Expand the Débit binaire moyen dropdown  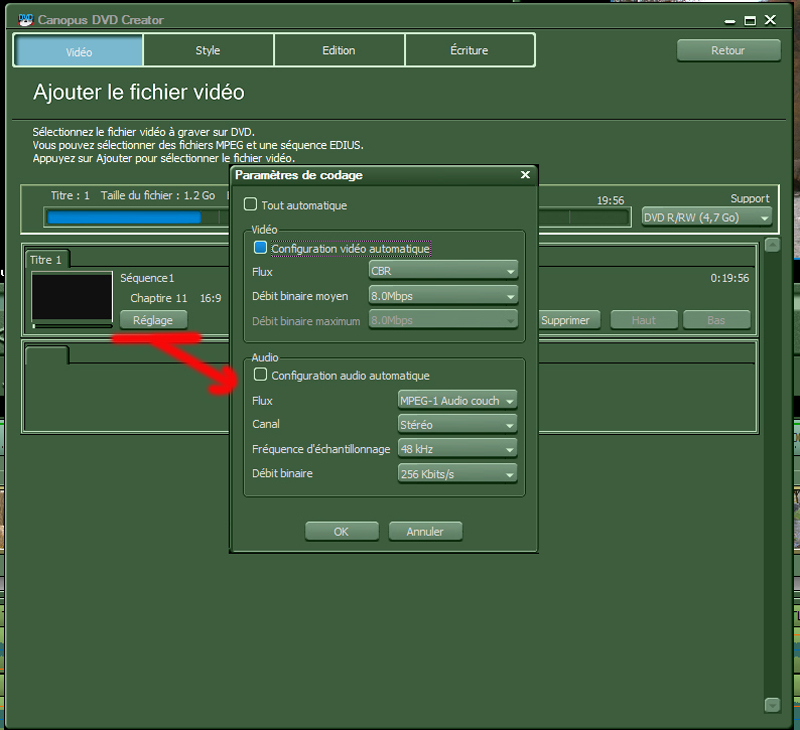(x=443, y=295)
